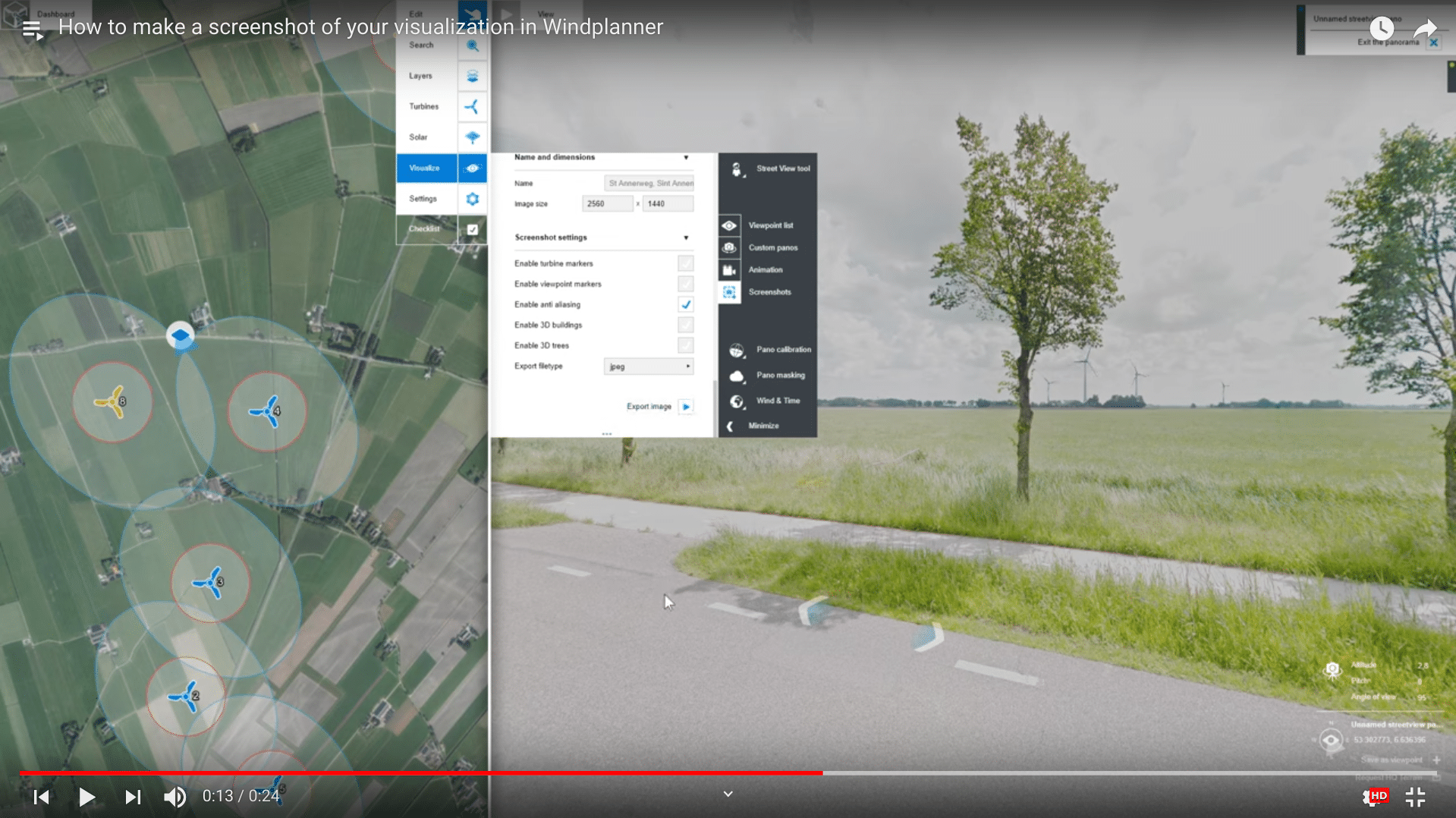1456x818 pixels.
Task: Select the Solar panel icon
Action: coord(472,137)
